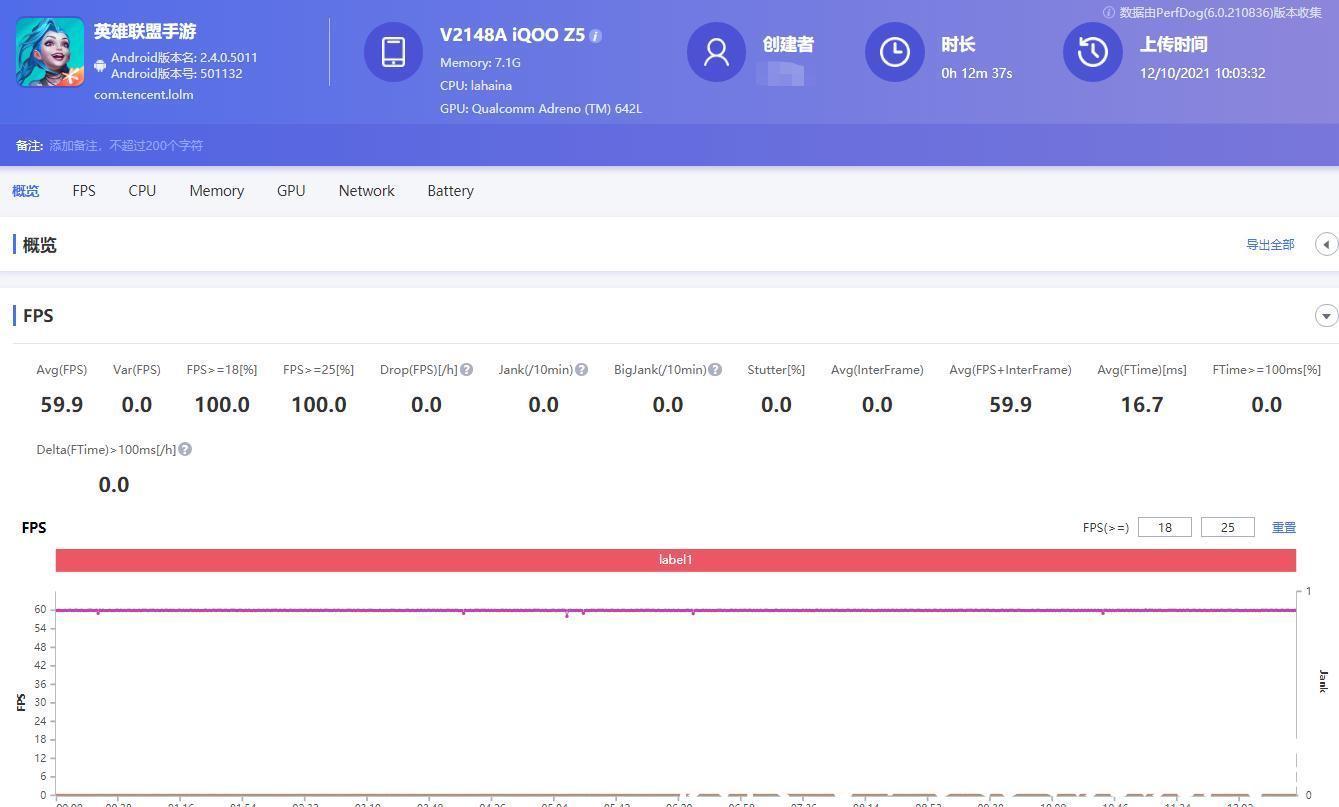Click the phone device icon
Screen dimensions: 1339x807
pos(393,52)
